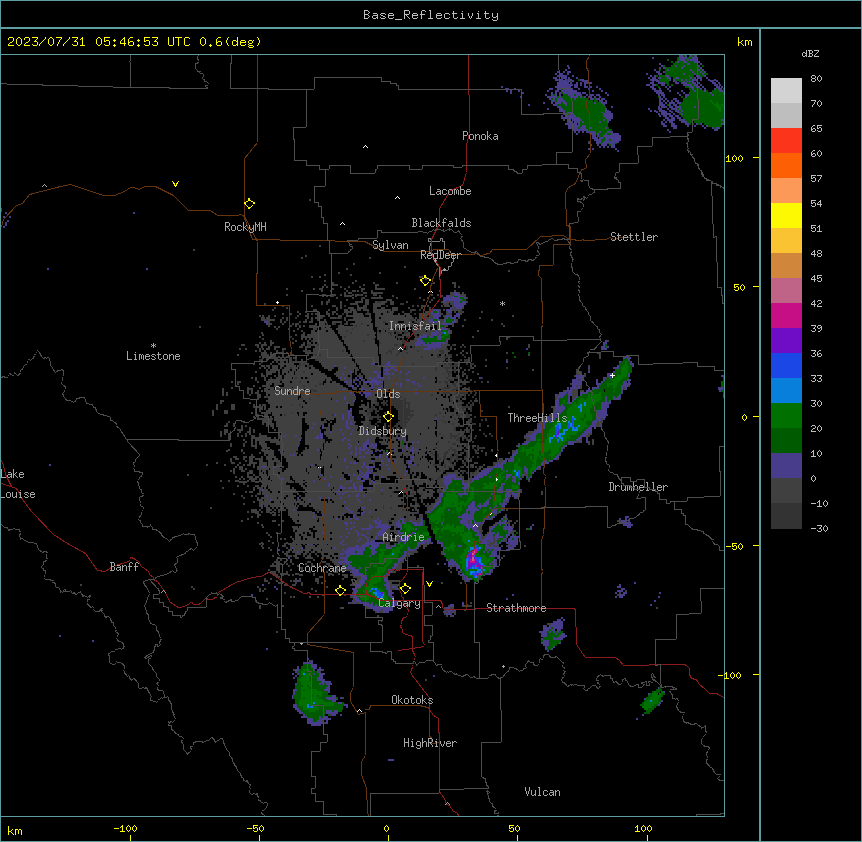Click the Stettler label

pos(634,237)
